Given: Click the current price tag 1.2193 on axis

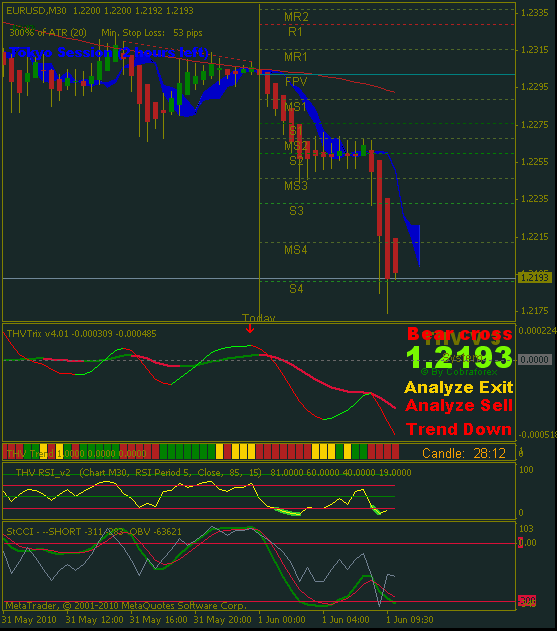Looking at the screenshot, I should click(x=534, y=278).
